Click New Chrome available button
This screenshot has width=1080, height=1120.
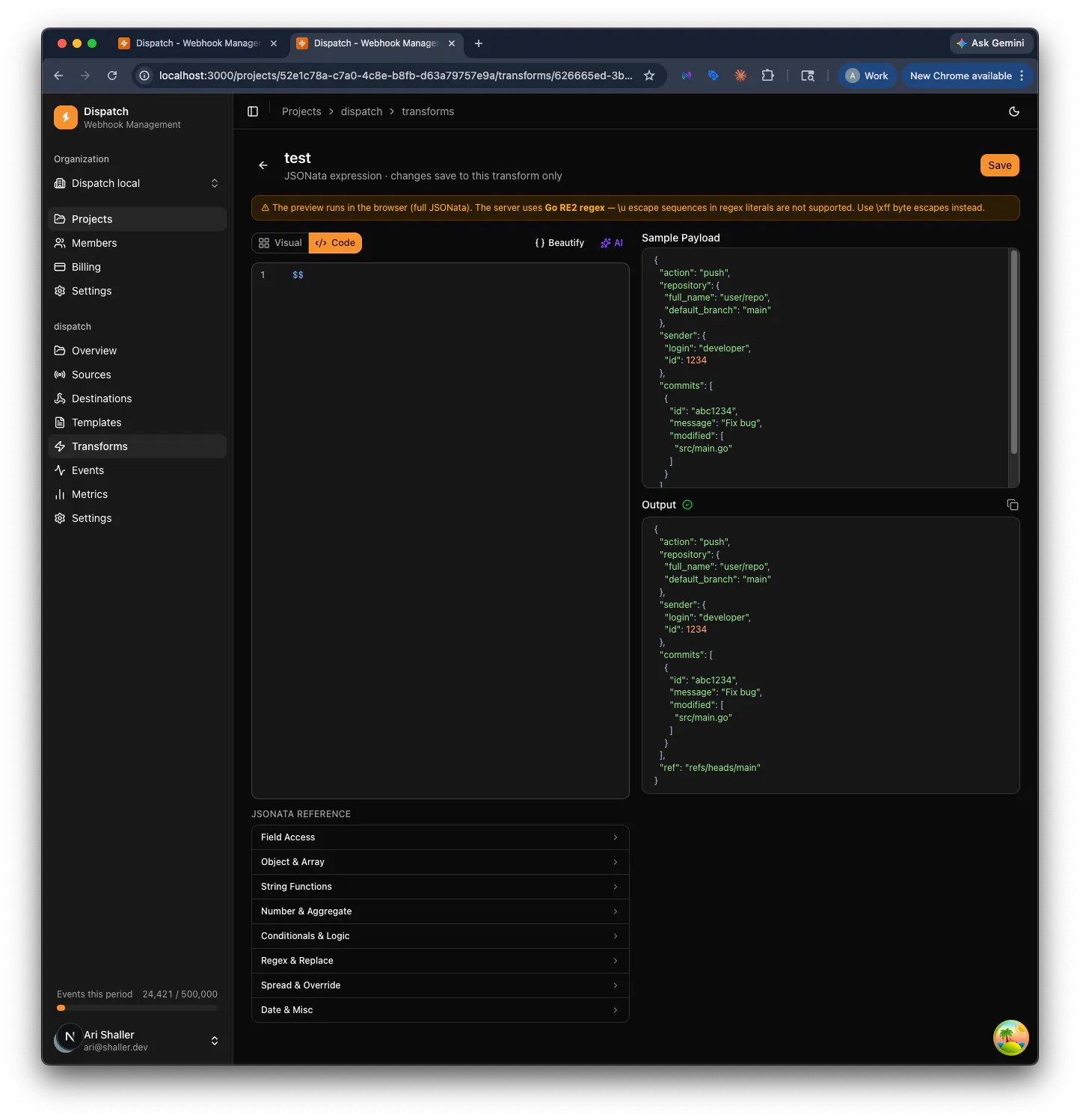coord(966,76)
